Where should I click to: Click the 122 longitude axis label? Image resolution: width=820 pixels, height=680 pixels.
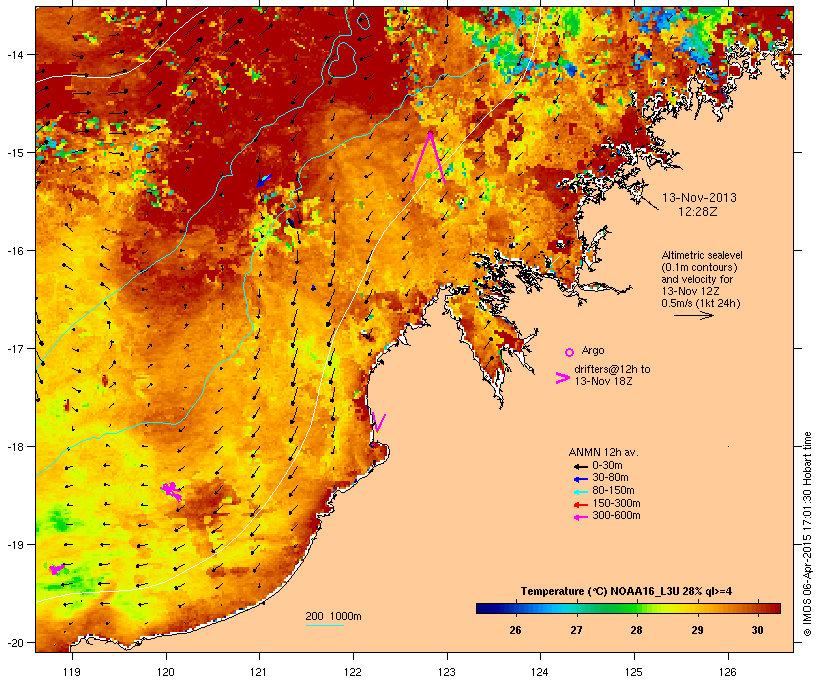click(x=353, y=672)
